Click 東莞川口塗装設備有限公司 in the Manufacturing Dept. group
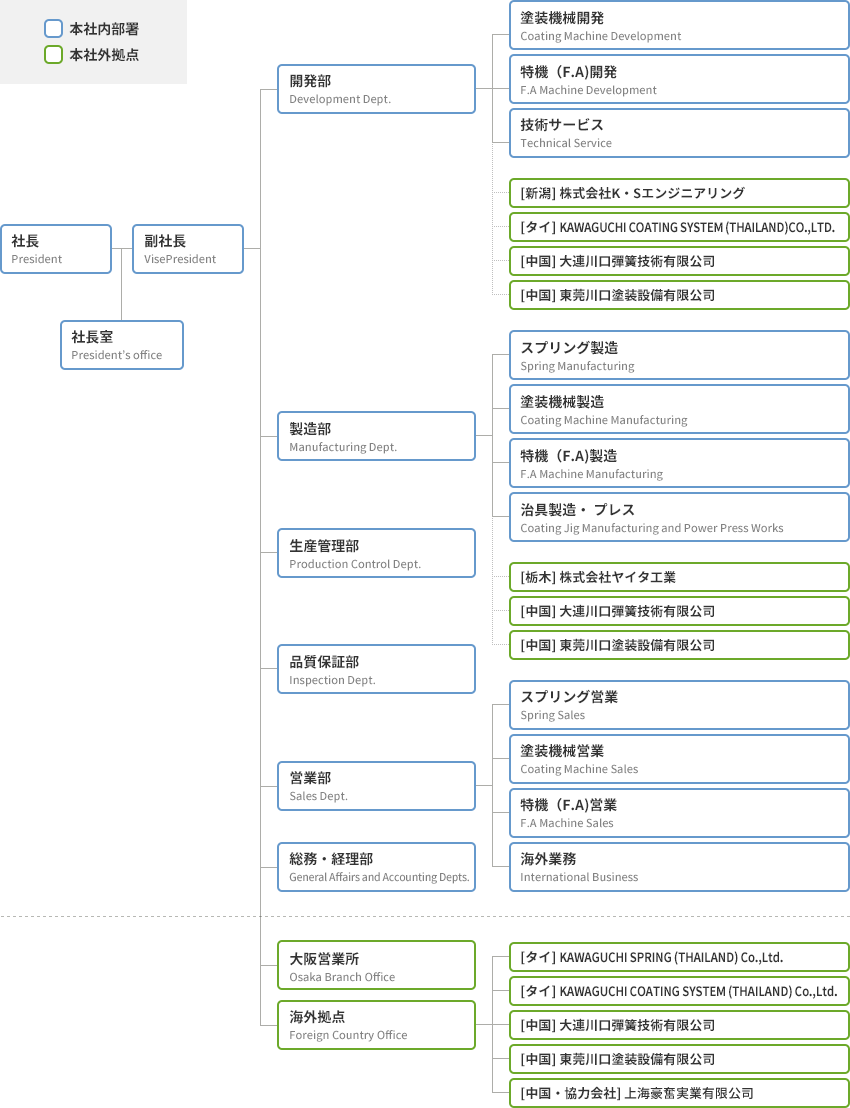 coord(679,645)
